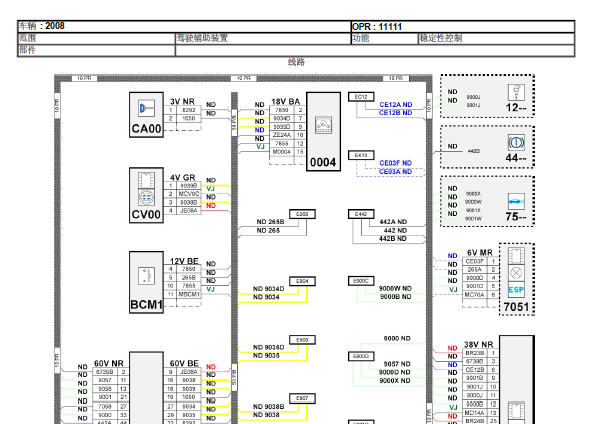Click the BCM1 module icon
This screenshot has width=590, height=424.
coord(146,276)
